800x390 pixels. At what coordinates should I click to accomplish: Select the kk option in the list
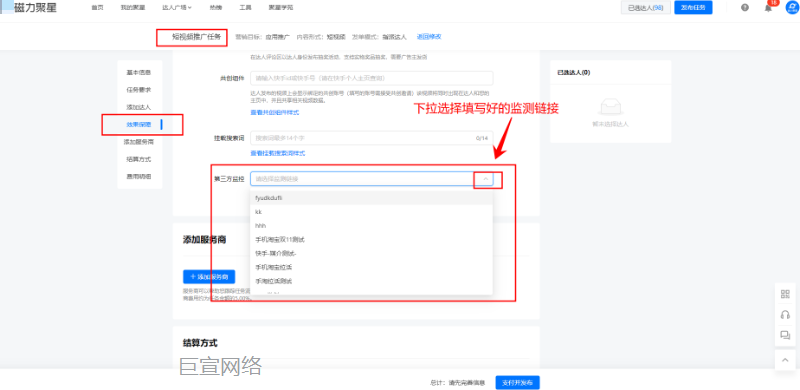[x=371, y=212]
